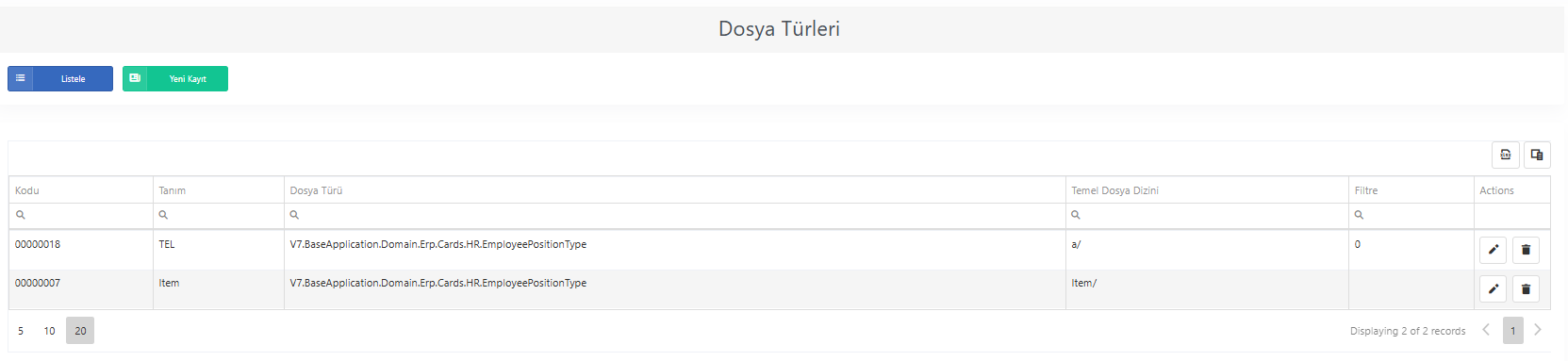1568x361 pixels.
Task: Set page size to 20 rows
Action: click(x=80, y=331)
